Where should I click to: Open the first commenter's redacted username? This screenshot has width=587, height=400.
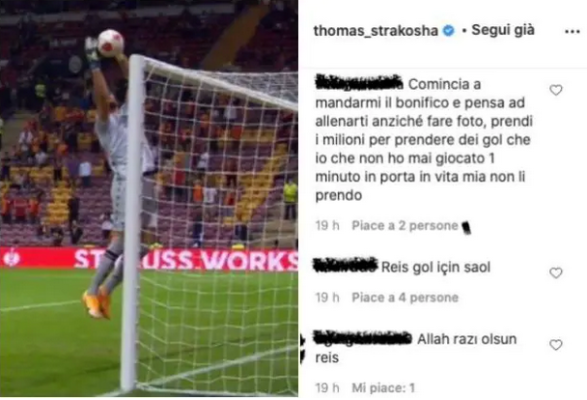[359, 83]
